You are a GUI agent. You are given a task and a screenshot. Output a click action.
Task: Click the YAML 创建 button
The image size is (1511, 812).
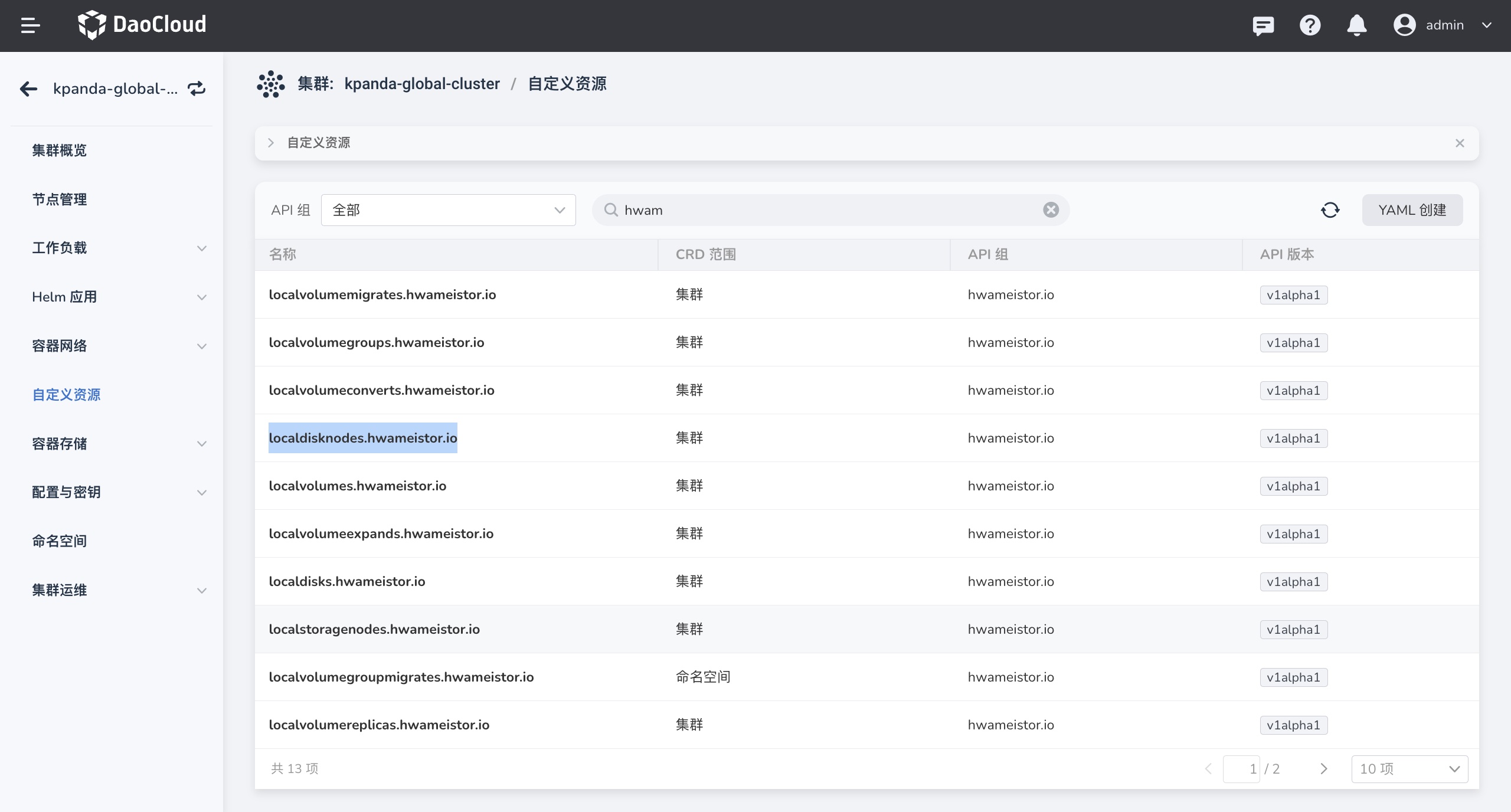pos(1412,210)
